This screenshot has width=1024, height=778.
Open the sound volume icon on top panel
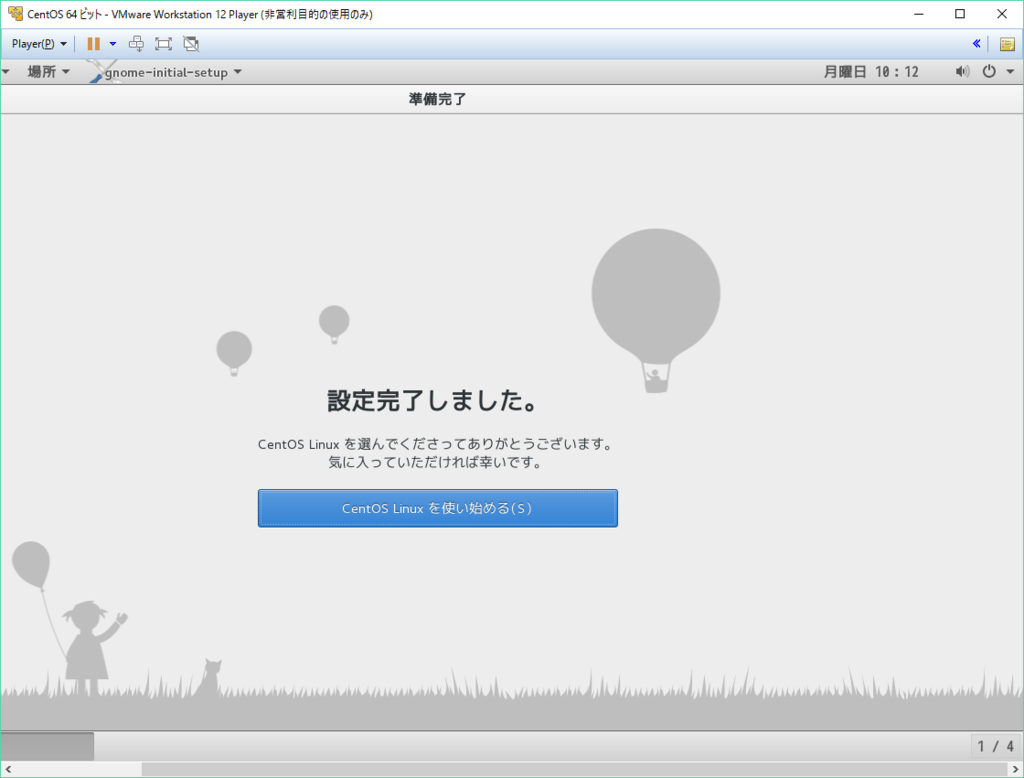(961, 71)
